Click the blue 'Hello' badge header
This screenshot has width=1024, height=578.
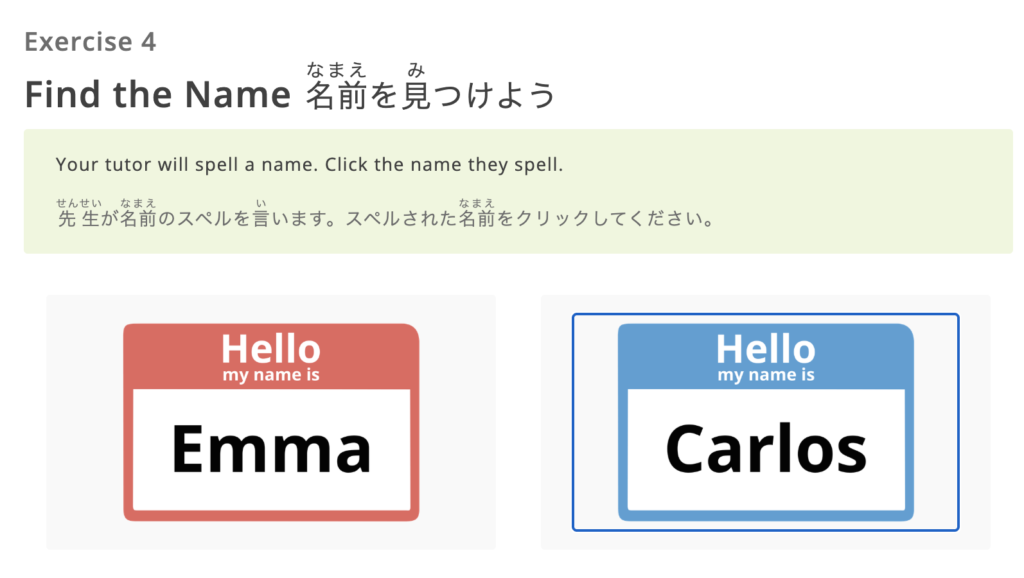[765, 350]
